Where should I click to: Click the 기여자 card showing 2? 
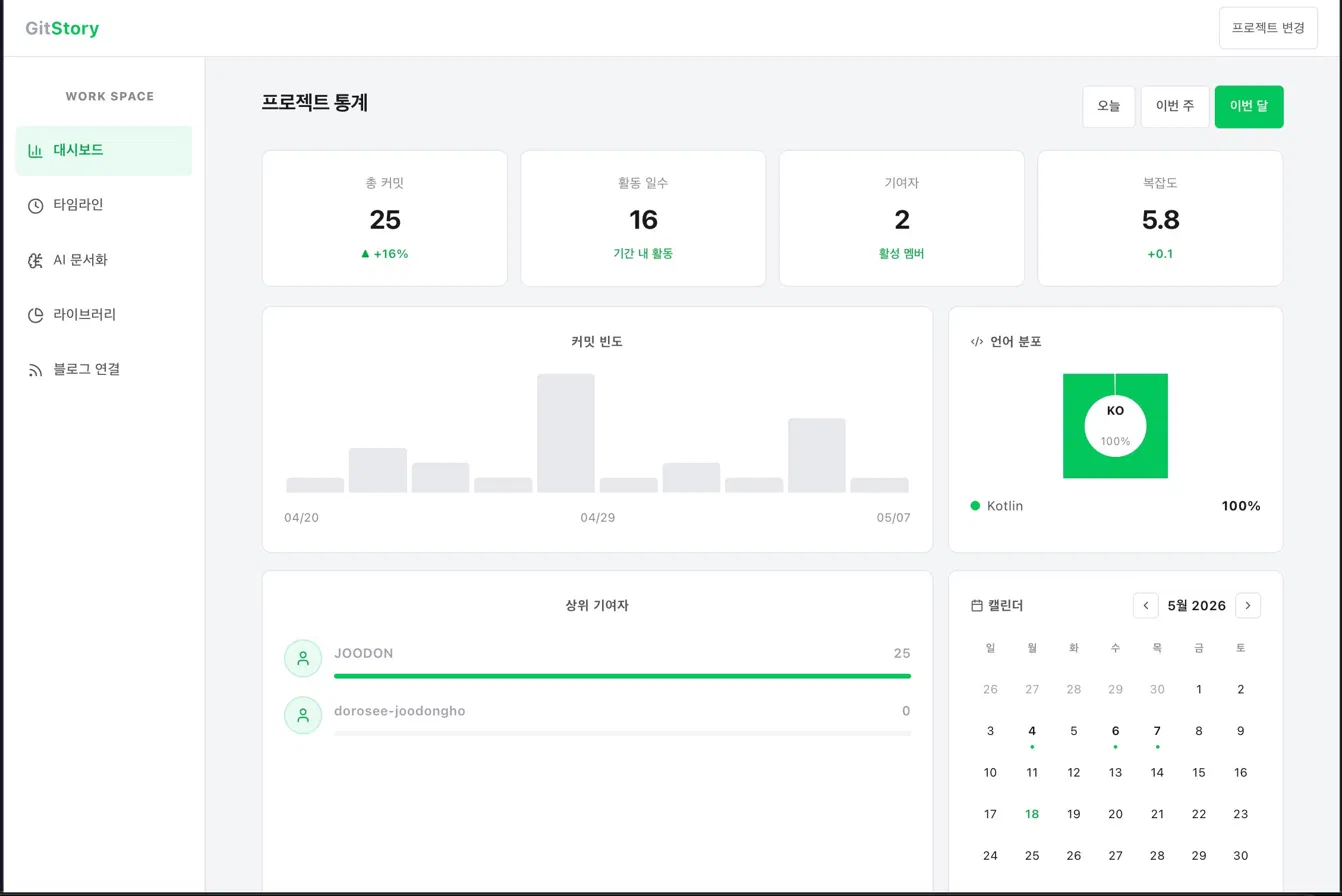(x=902, y=218)
